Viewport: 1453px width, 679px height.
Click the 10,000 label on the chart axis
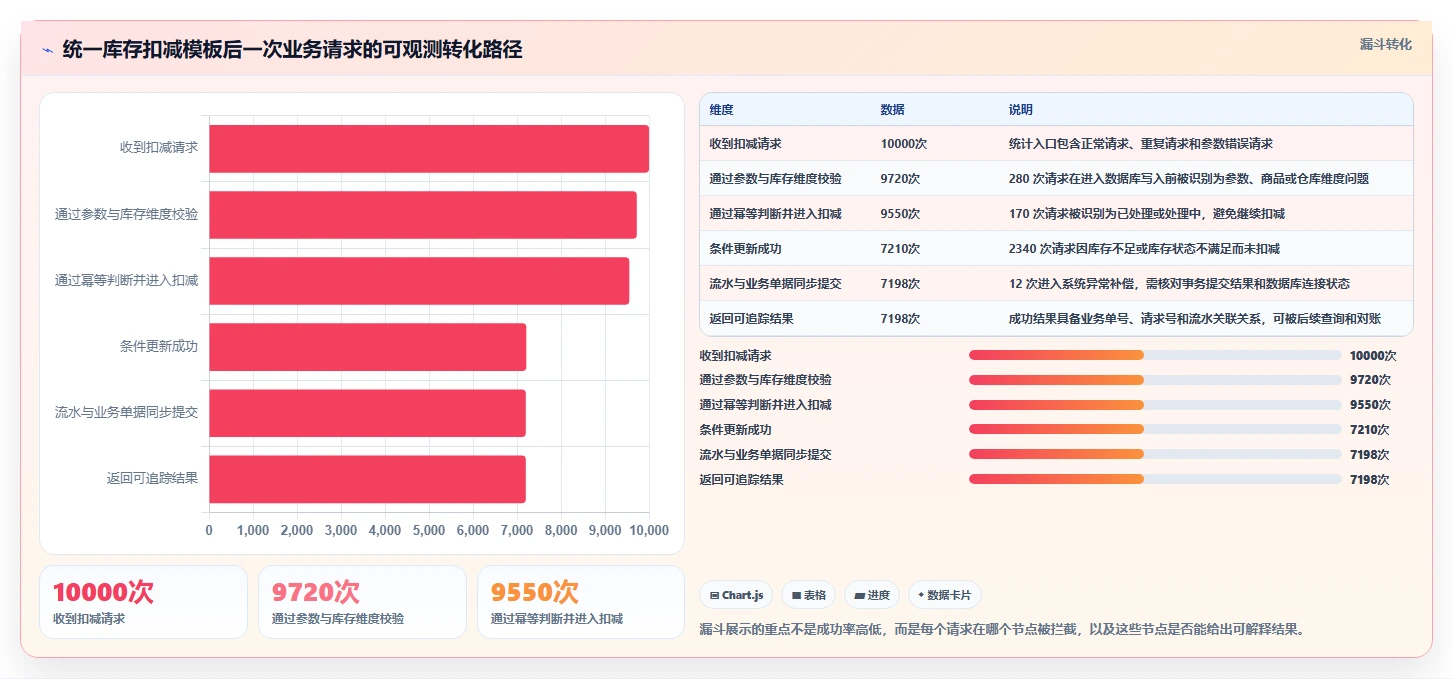pyautogui.click(x=648, y=531)
